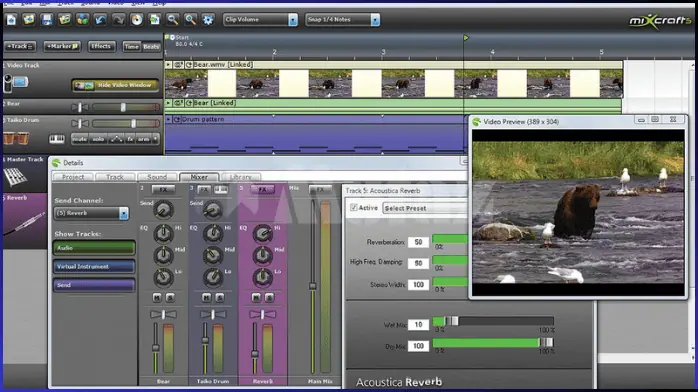Click Hide Video Window button
Screen dimensions: 698x392
(x=115, y=85)
